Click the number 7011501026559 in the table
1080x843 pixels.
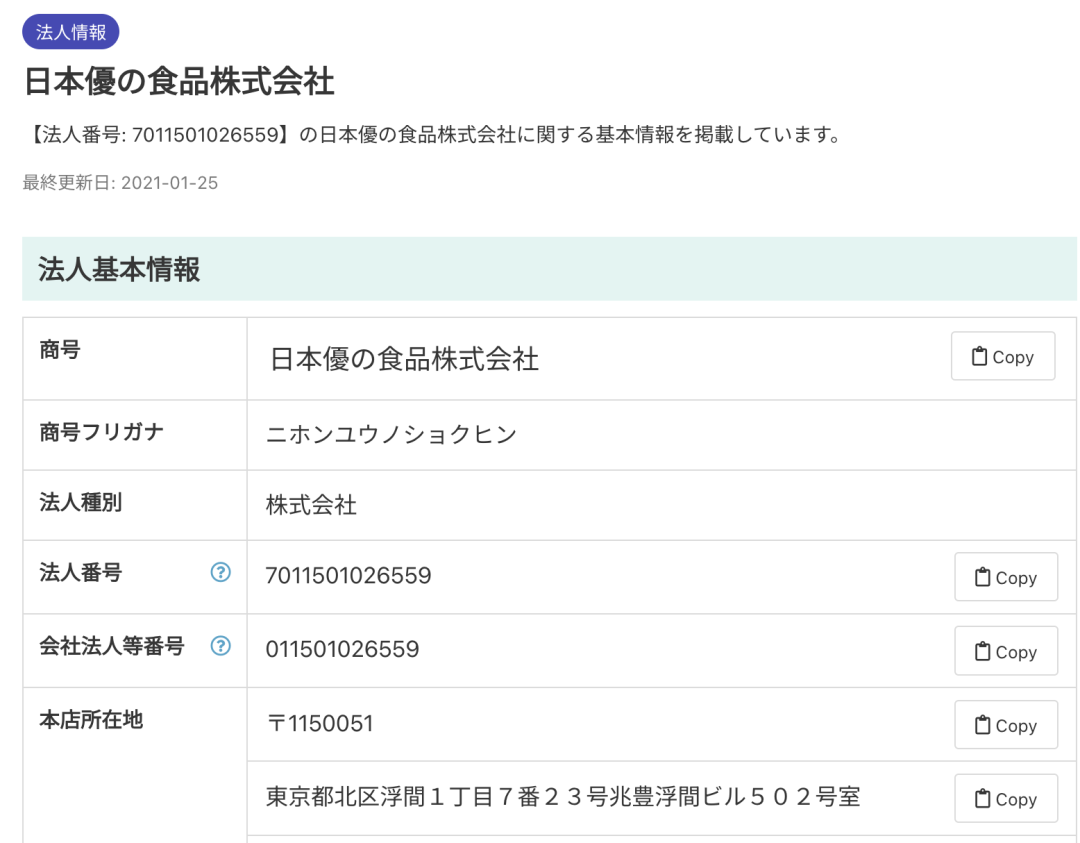pyautogui.click(x=348, y=576)
